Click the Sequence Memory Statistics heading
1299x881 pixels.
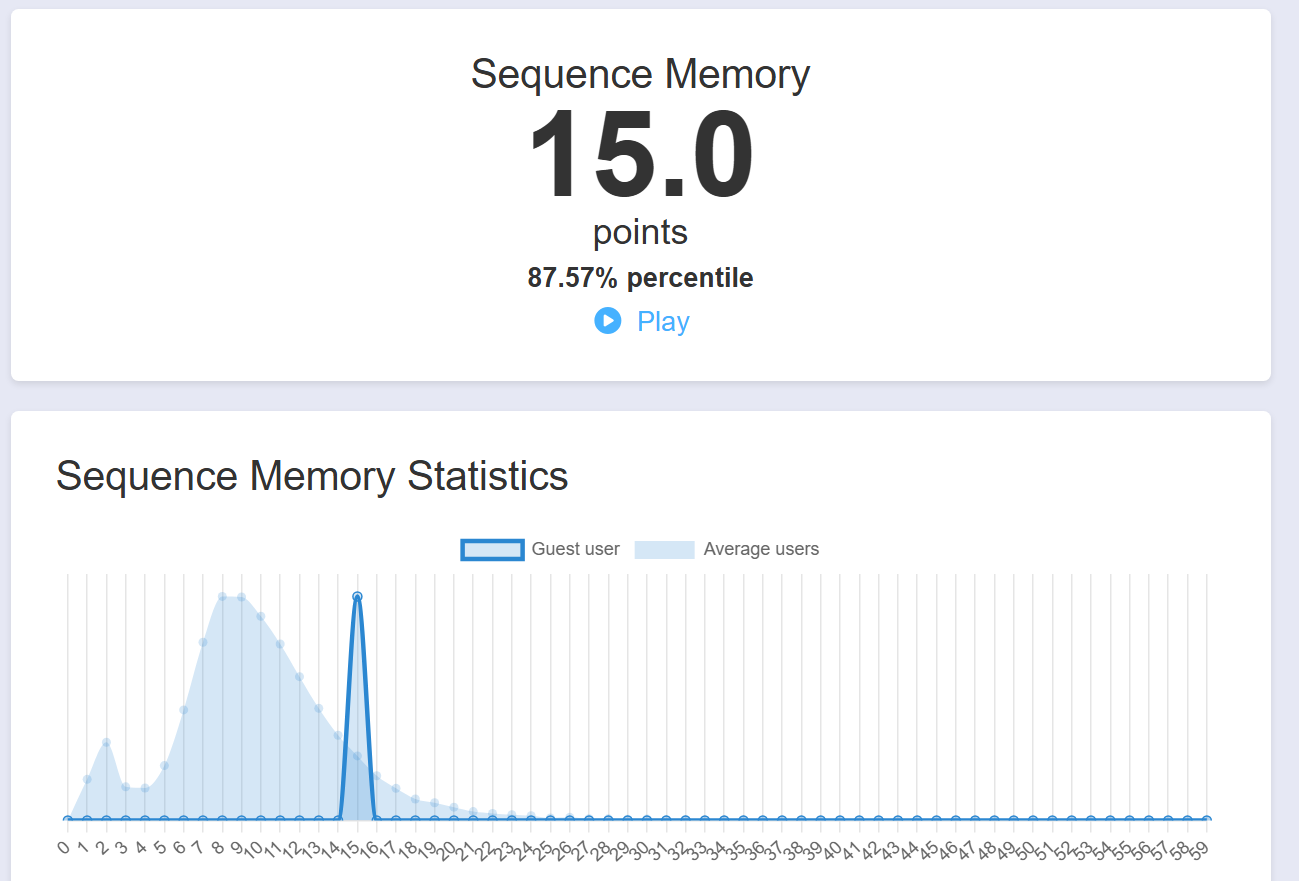[x=312, y=476]
